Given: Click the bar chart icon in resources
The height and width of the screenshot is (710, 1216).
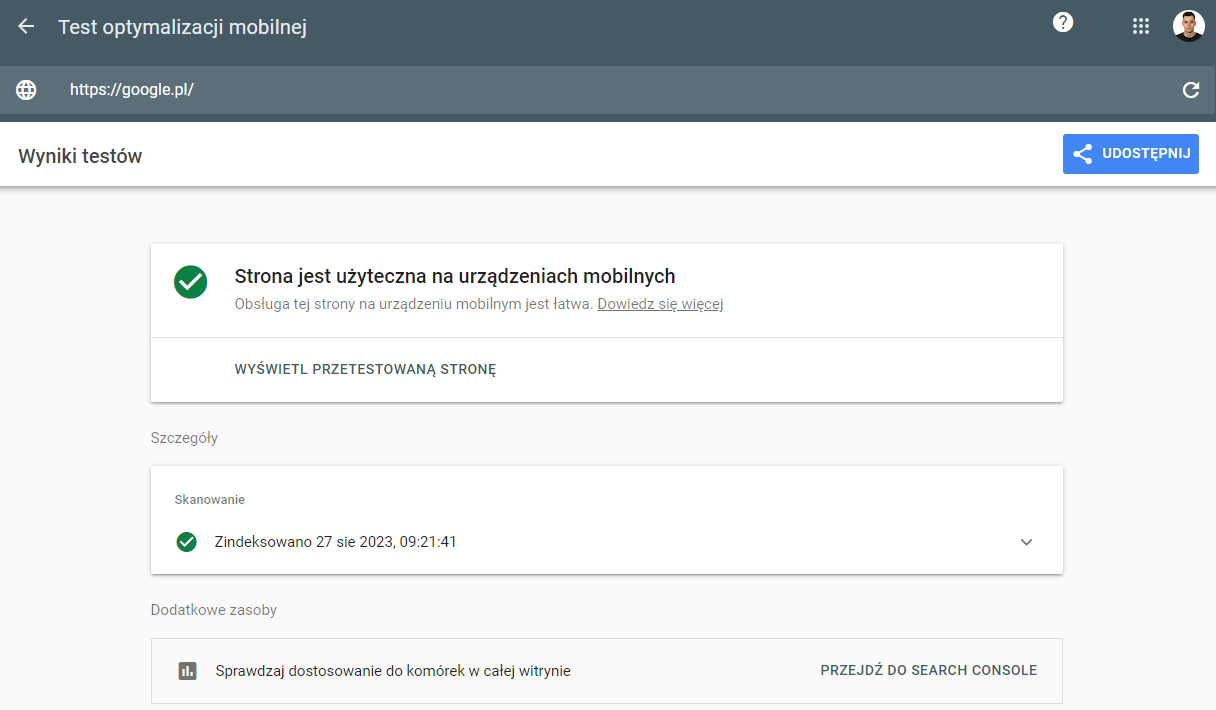Looking at the screenshot, I should point(187,671).
